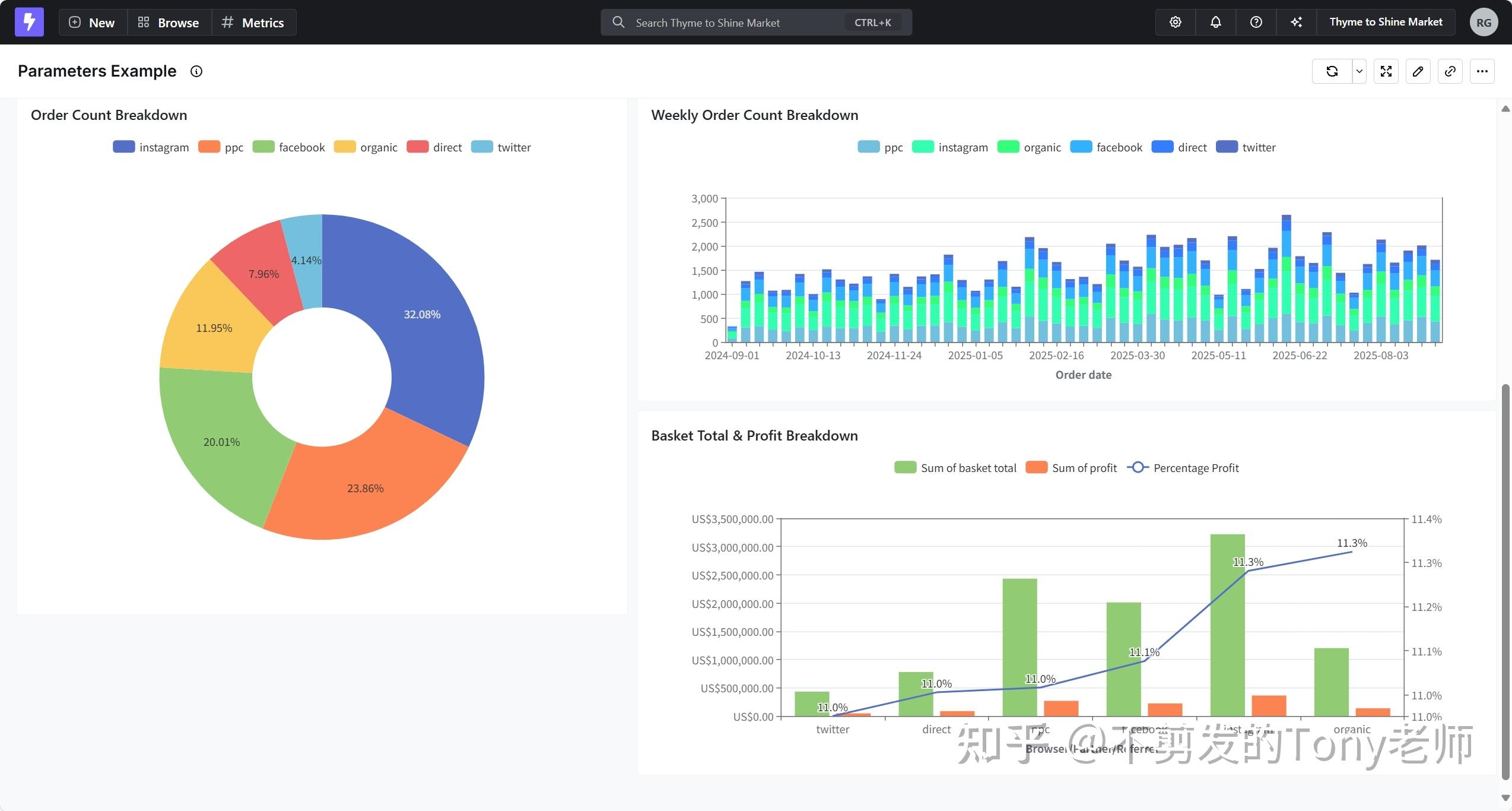Click the pencil edit dashboard icon
The height and width of the screenshot is (811, 1512).
coord(1418,71)
